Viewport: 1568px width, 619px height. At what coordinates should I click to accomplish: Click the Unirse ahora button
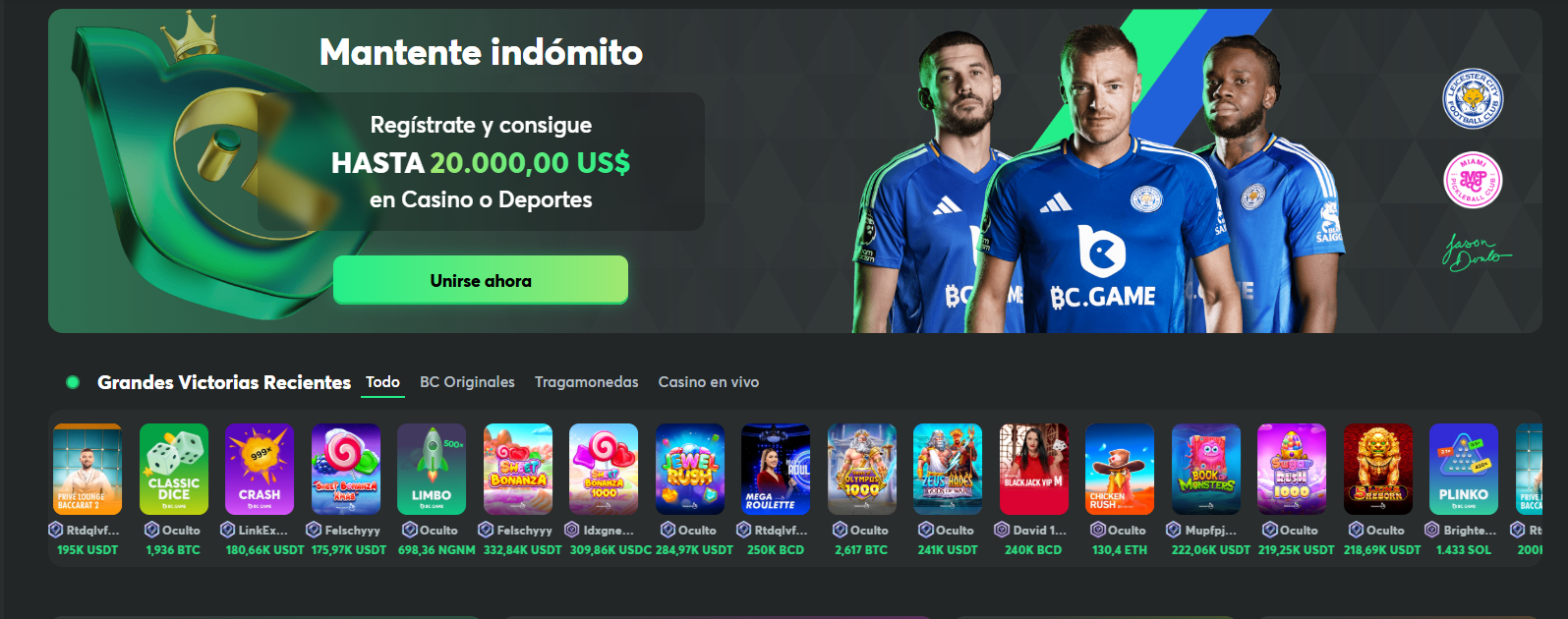pyautogui.click(x=481, y=280)
